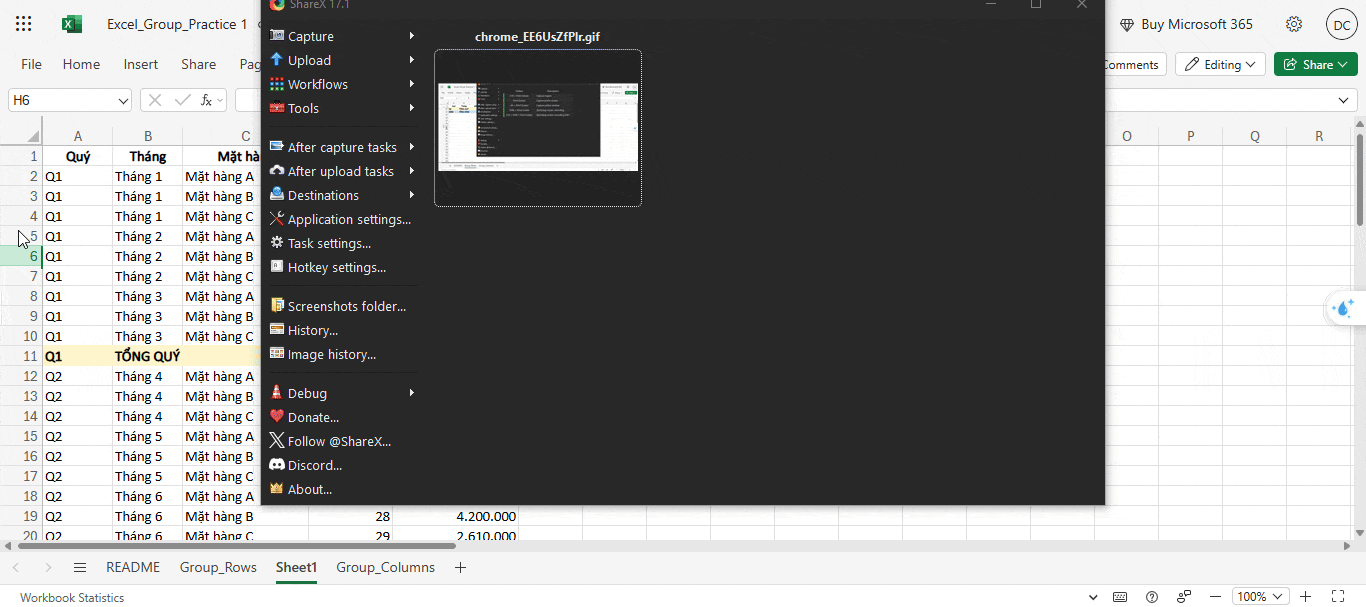Click the Select All corner triangle in the Excel grid

33,136
